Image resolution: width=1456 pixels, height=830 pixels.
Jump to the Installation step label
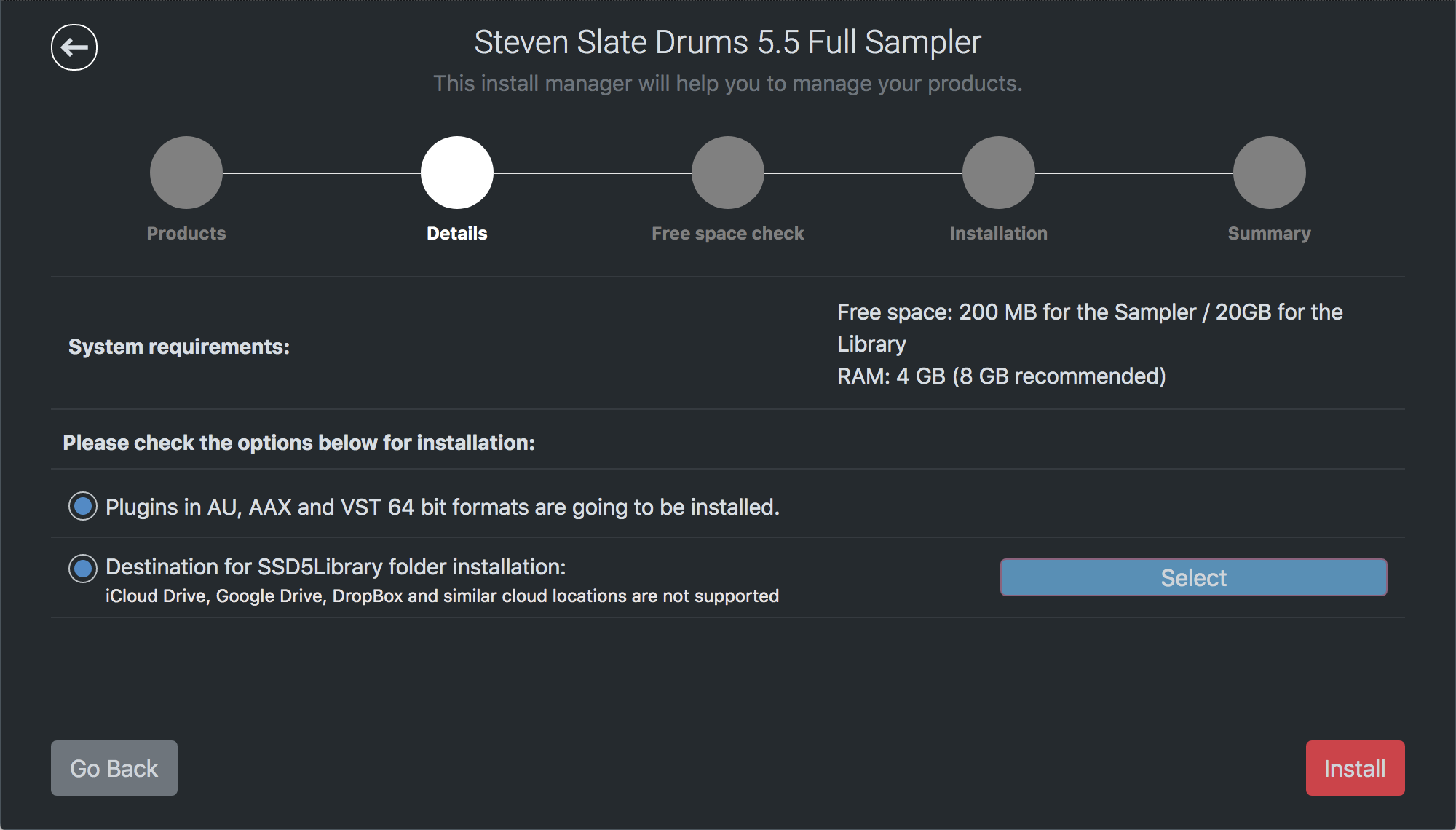[x=999, y=234]
